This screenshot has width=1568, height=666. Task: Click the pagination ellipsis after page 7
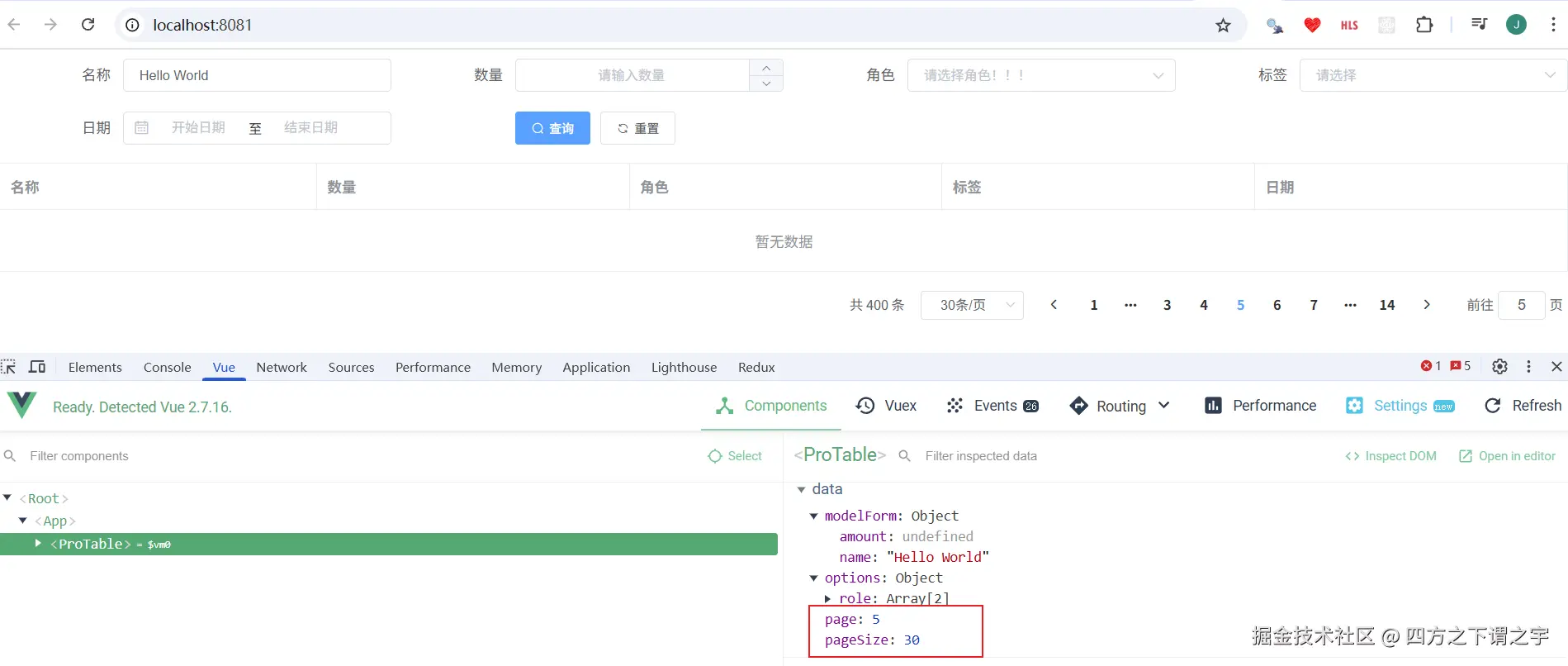click(1350, 305)
